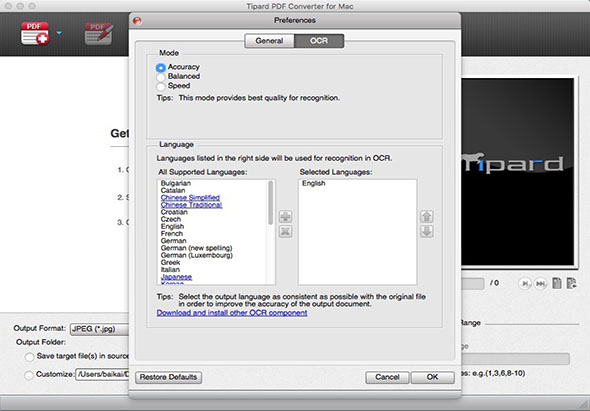The height and width of the screenshot is (411, 590).
Task: Click the Customize folder path input field
Action: pyautogui.click(x=102, y=374)
